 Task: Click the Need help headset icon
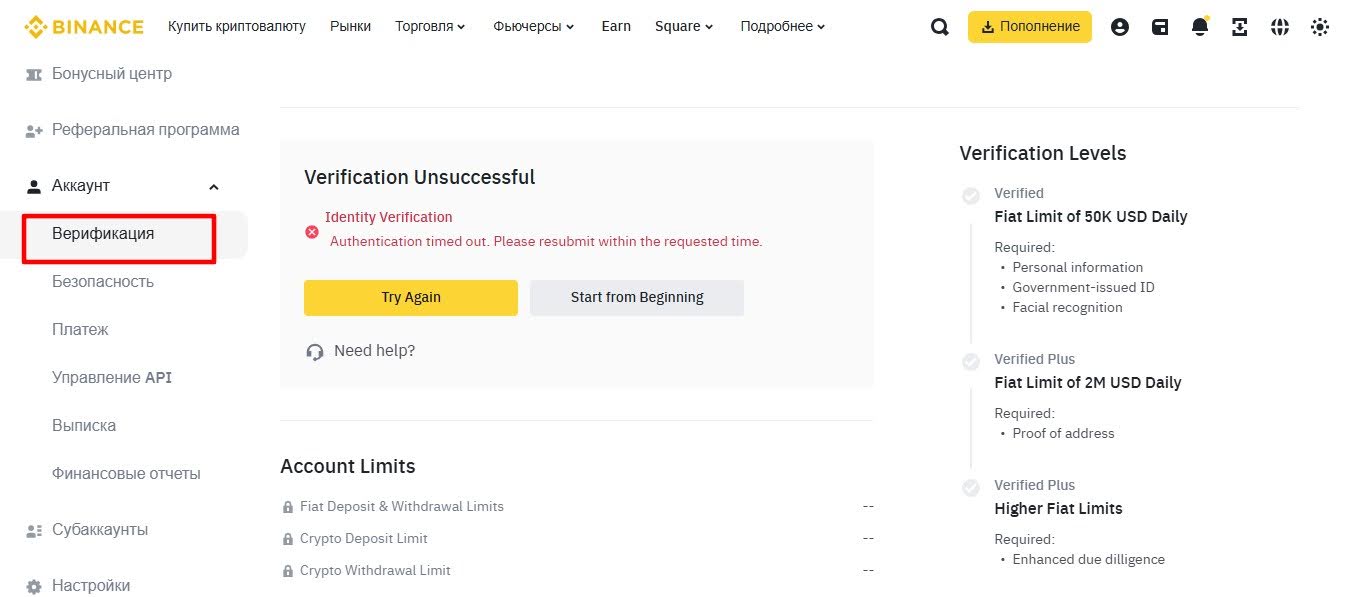[315, 351]
